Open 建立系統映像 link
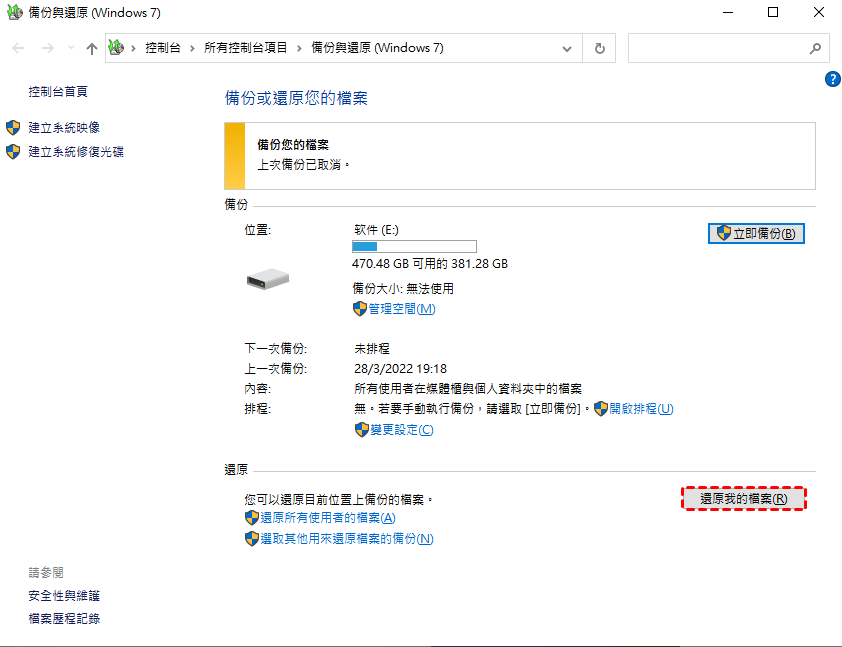 (x=64, y=128)
